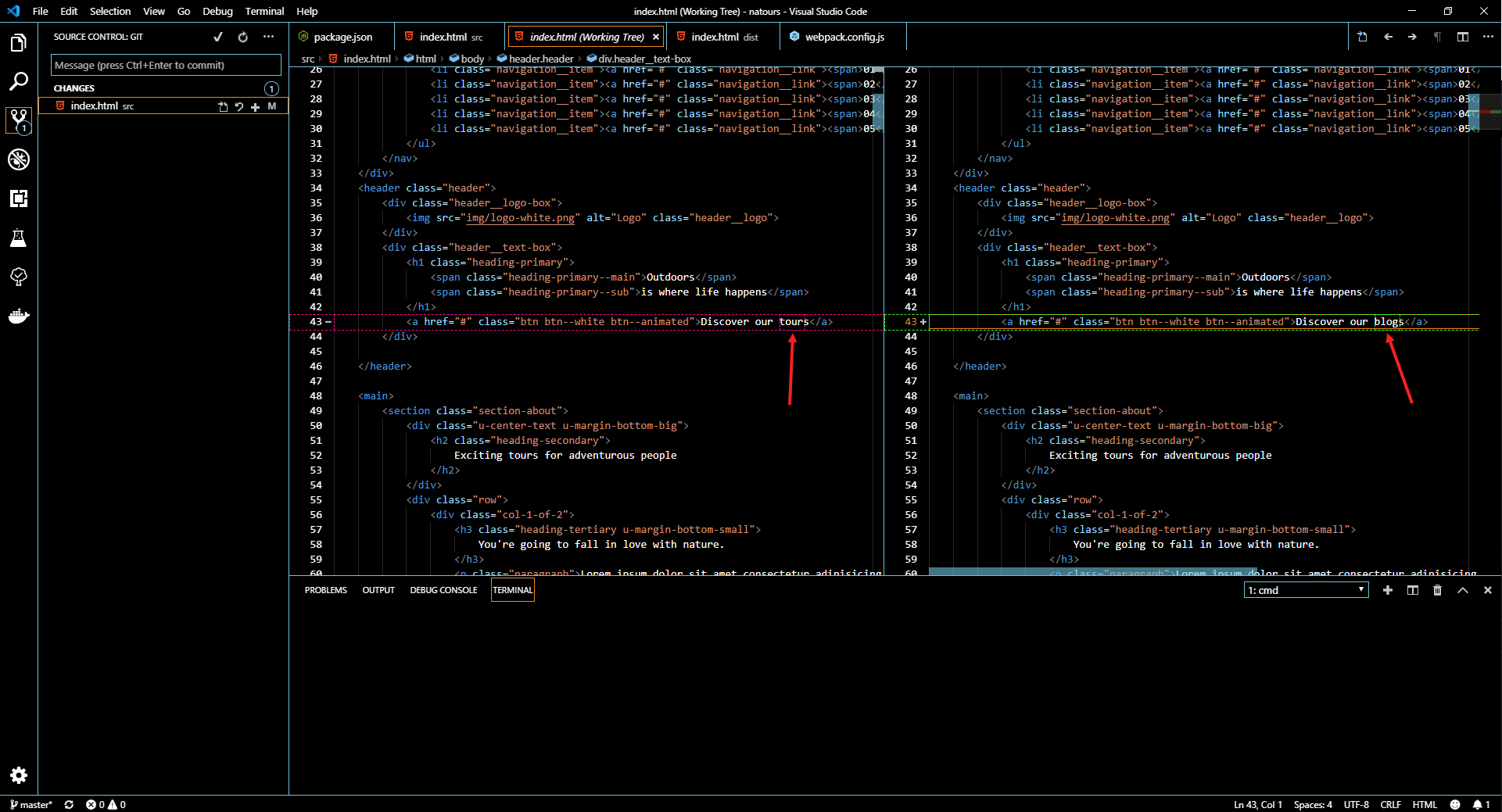Open file icon on the index.html change row
This screenshot has width=1502, height=812.
tap(223, 106)
